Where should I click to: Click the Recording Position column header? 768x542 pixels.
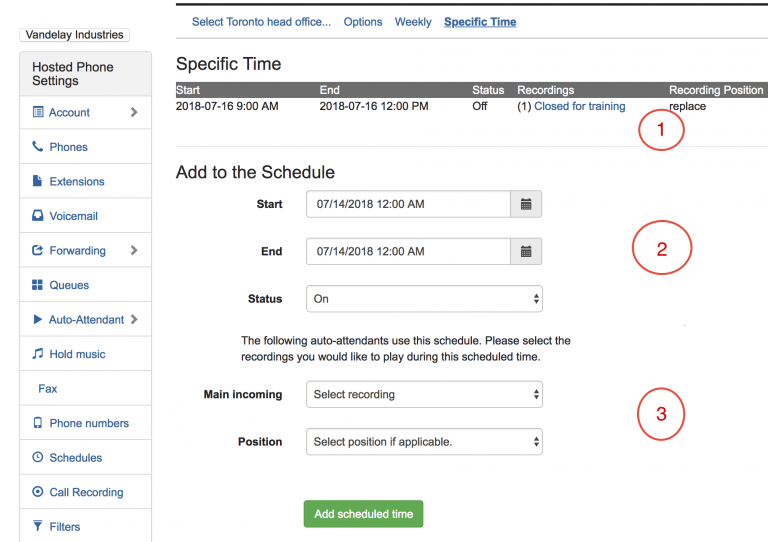click(716, 90)
